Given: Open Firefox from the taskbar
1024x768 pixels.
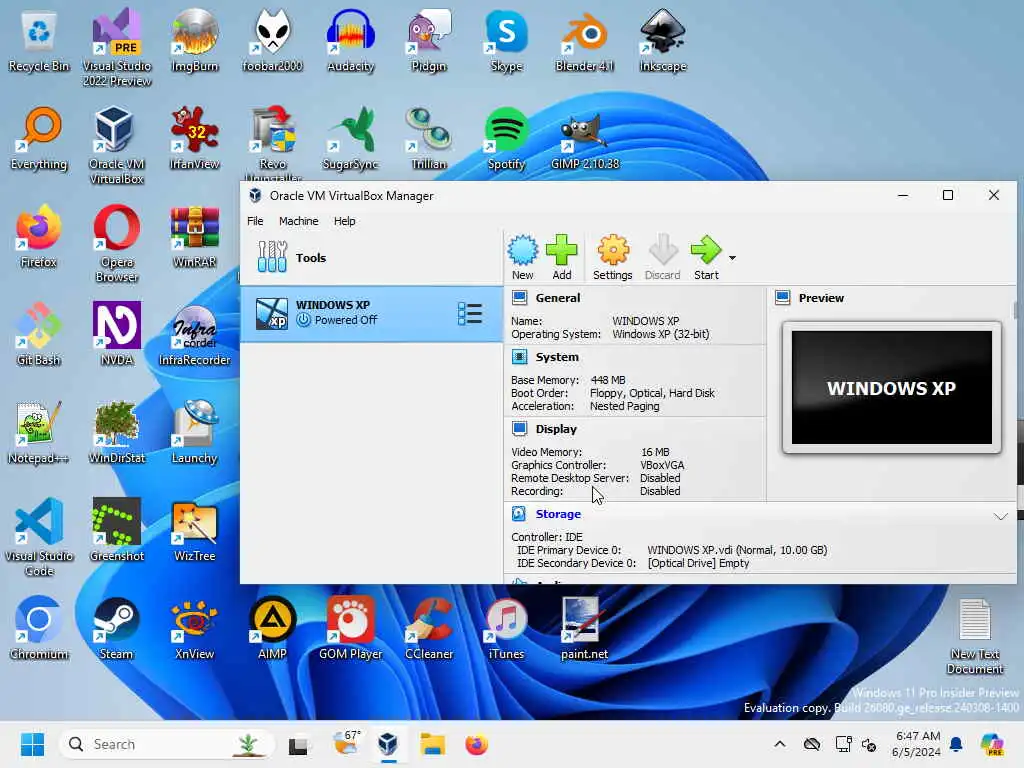Looking at the screenshot, I should [x=477, y=744].
